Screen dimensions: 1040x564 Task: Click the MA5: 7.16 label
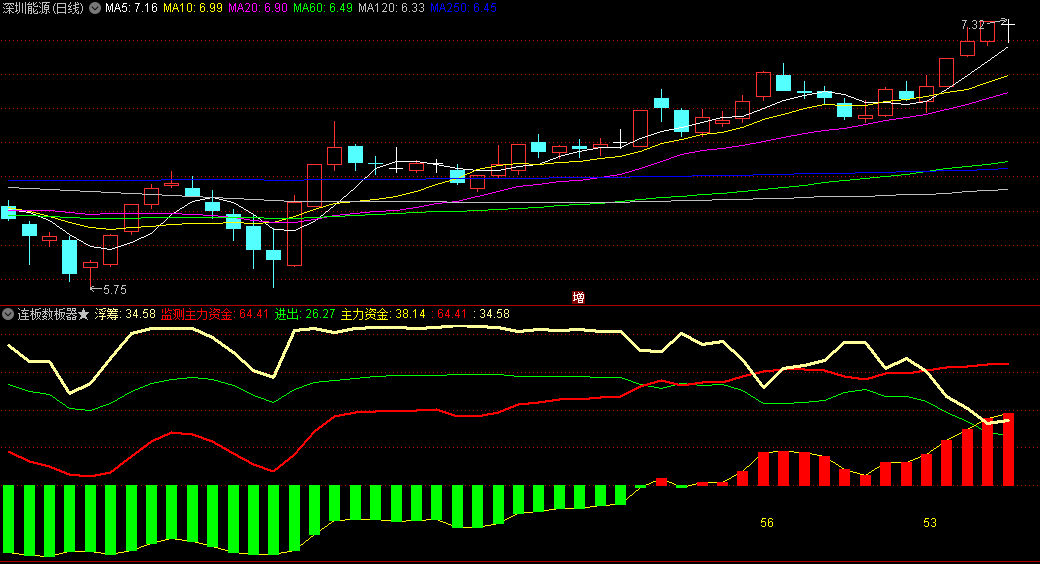tap(131, 8)
